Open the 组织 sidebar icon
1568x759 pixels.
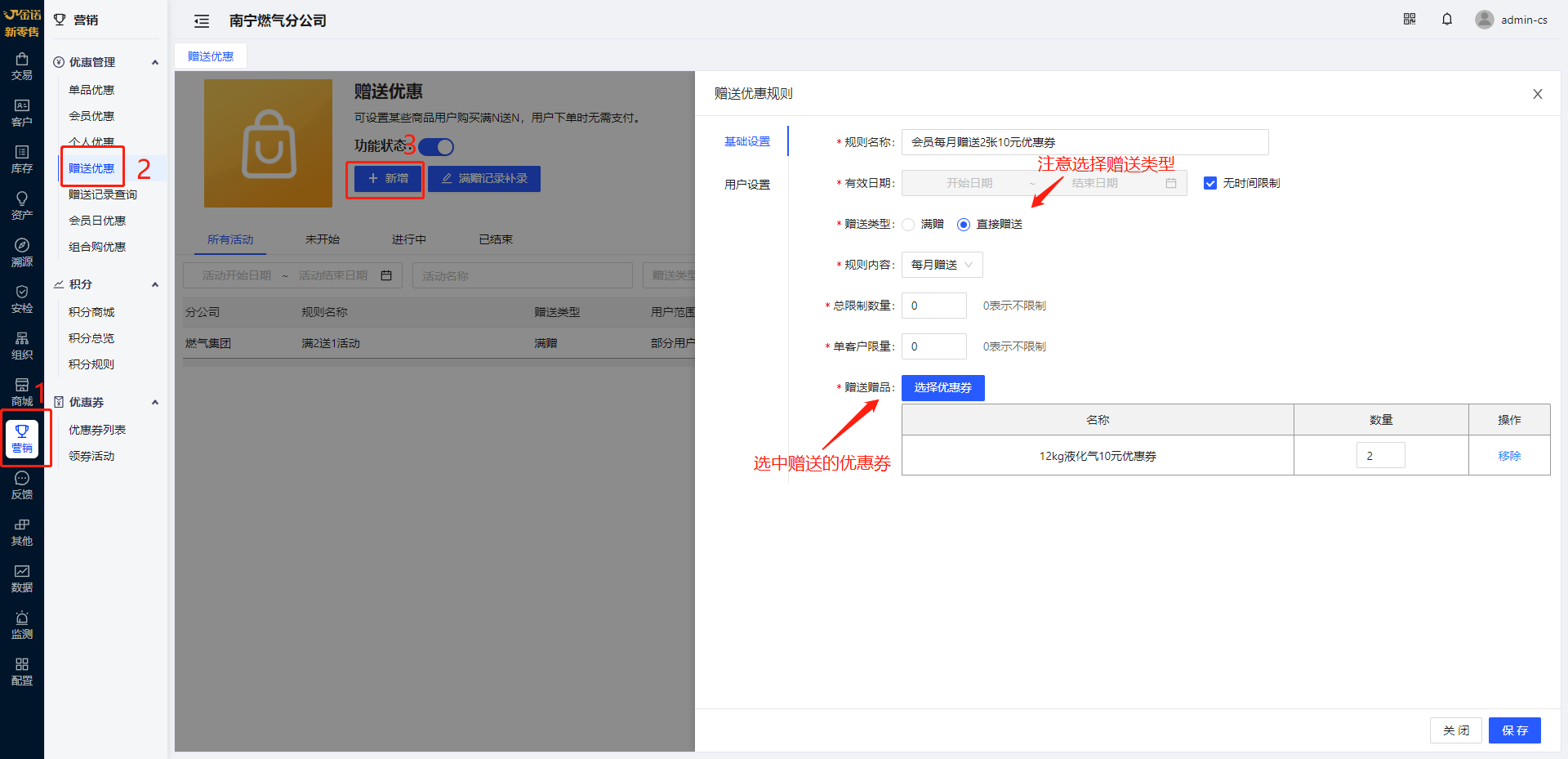click(x=22, y=346)
